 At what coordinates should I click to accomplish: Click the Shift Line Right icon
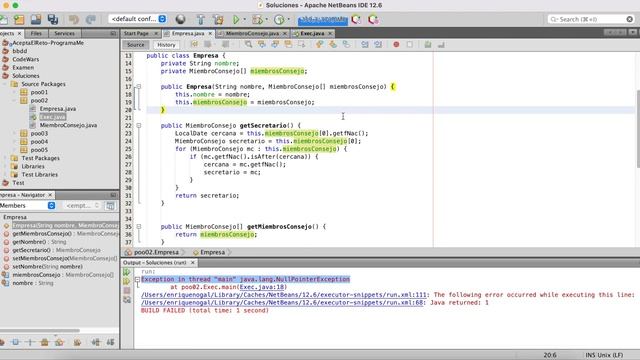378,44
